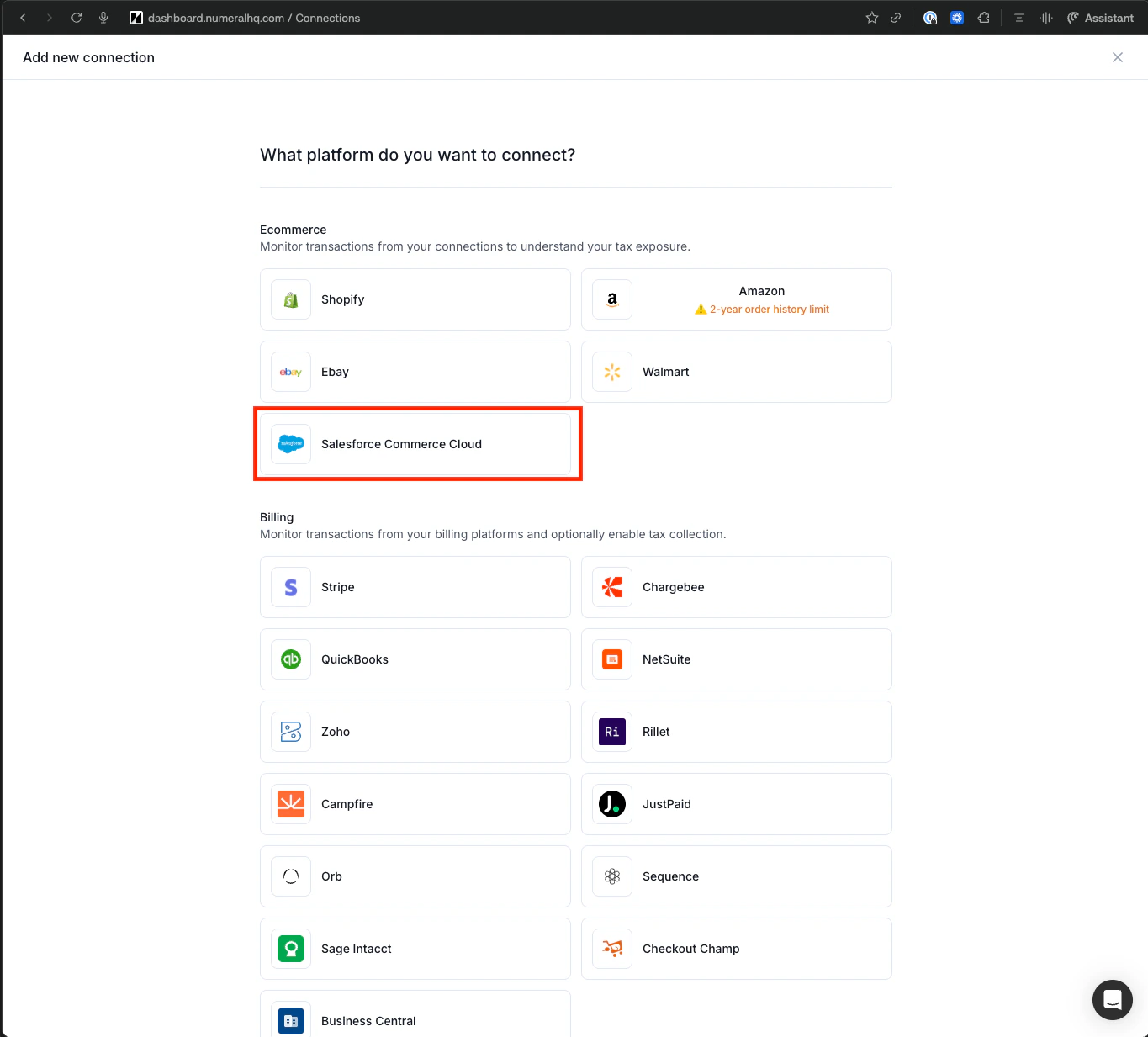Open the blue gear extension icon

tap(957, 18)
